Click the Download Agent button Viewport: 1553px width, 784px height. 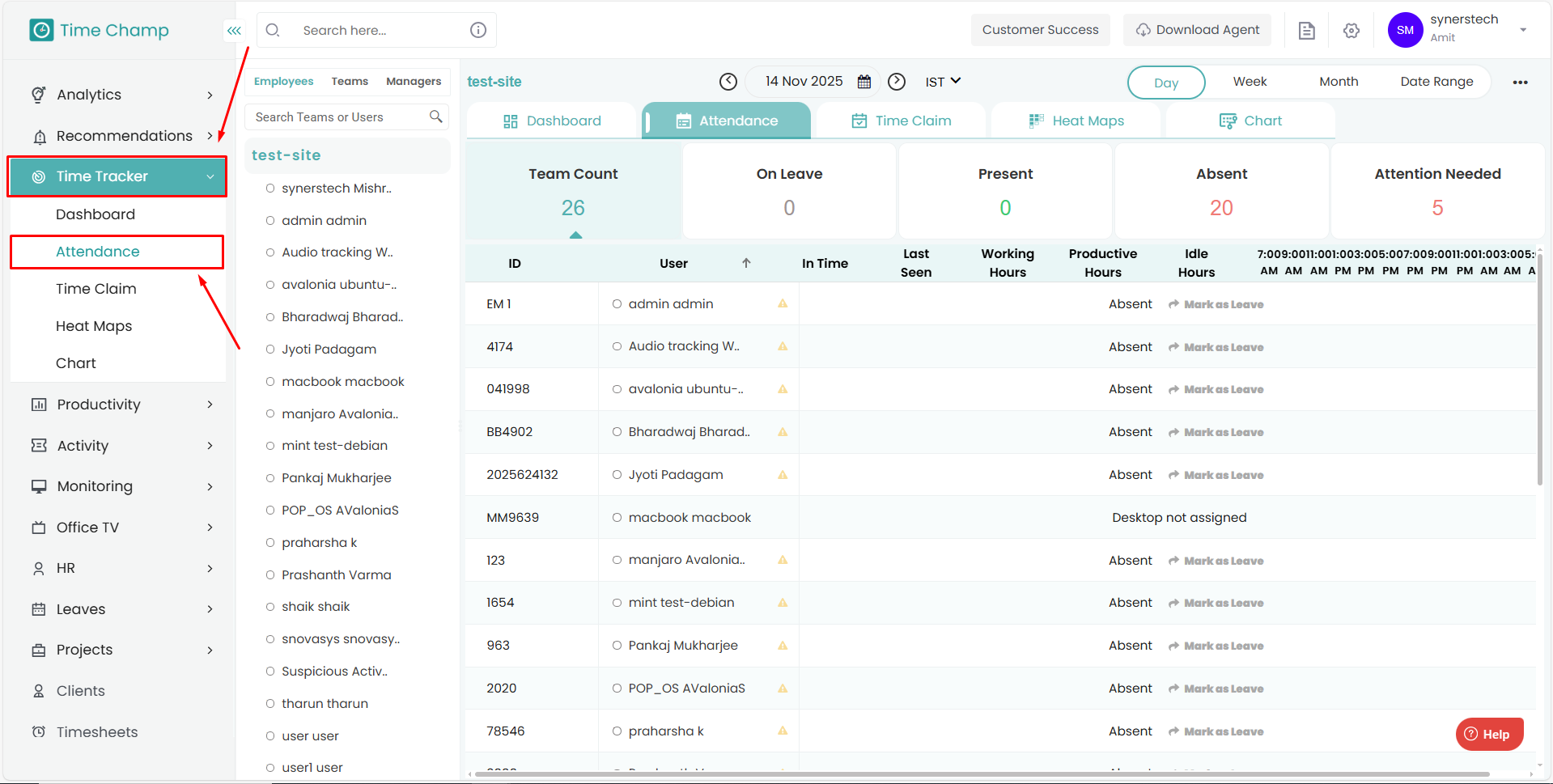coord(1197,30)
